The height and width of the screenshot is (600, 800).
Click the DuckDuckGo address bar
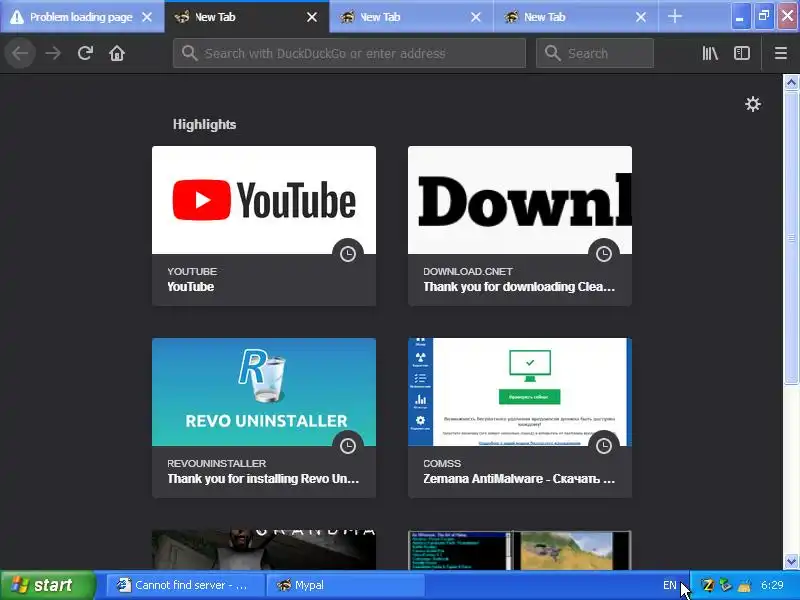349,53
